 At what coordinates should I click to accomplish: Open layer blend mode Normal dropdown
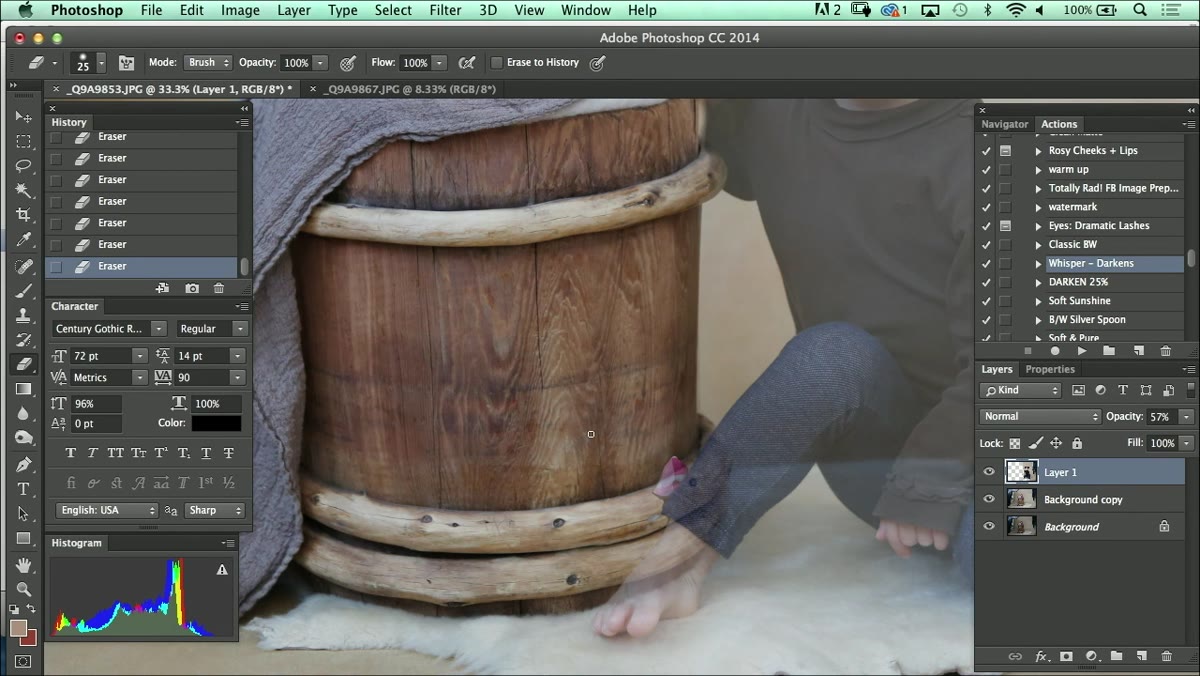click(1040, 416)
